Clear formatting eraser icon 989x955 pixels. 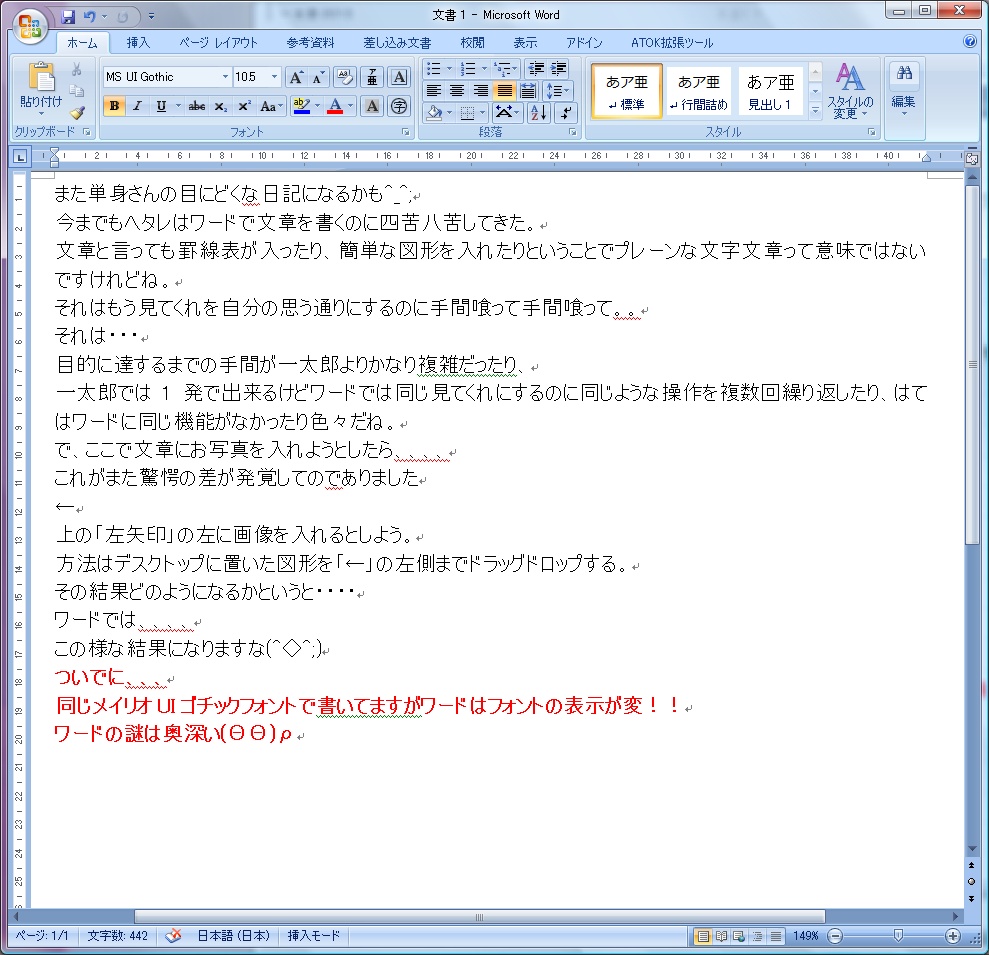coord(344,78)
